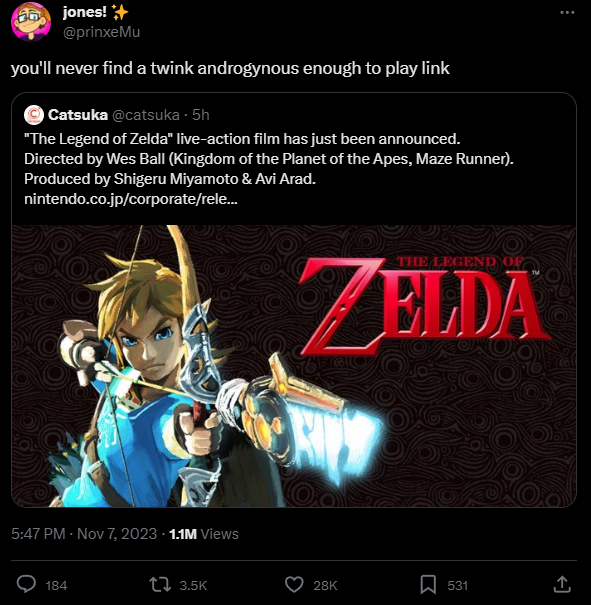Click the 28K likes count
This screenshot has height=605, width=591.
(325, 585)
